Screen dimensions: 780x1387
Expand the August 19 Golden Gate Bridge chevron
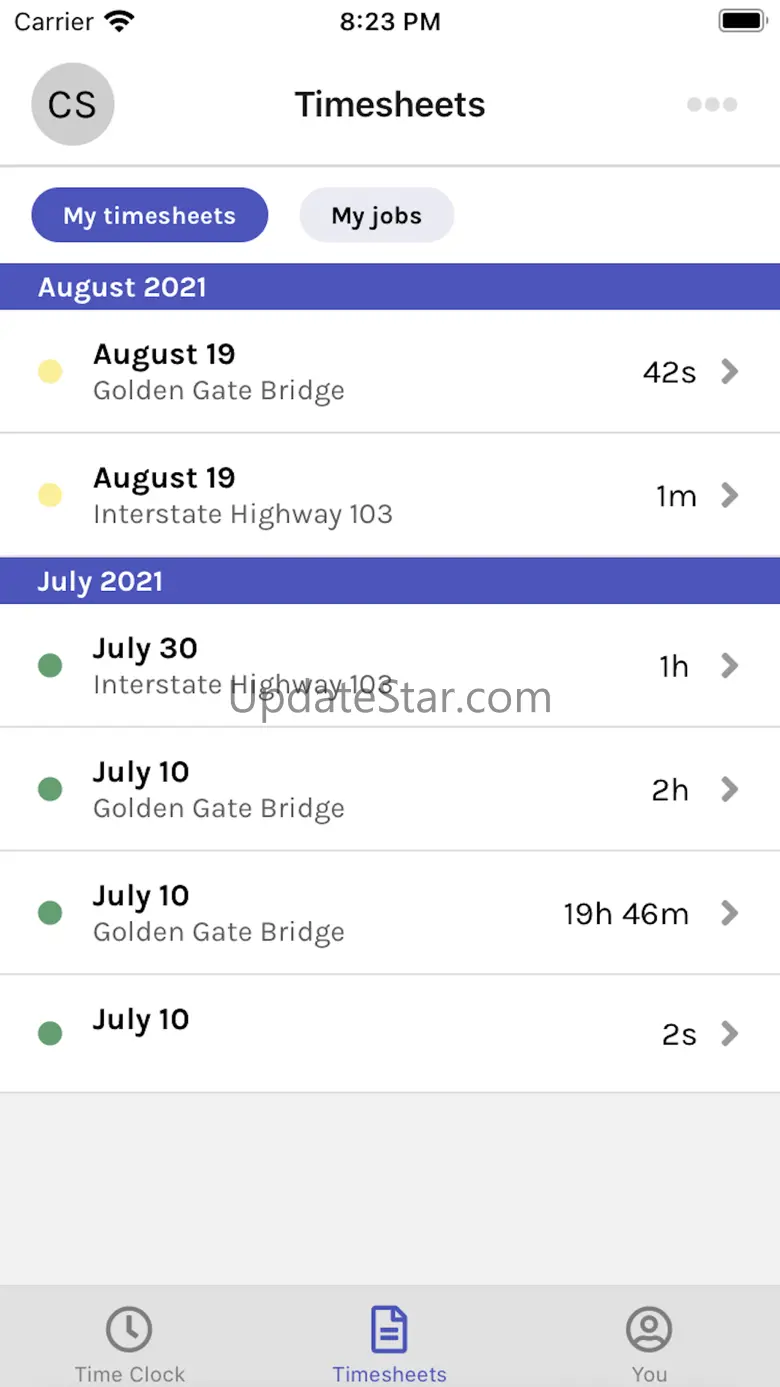730,372
